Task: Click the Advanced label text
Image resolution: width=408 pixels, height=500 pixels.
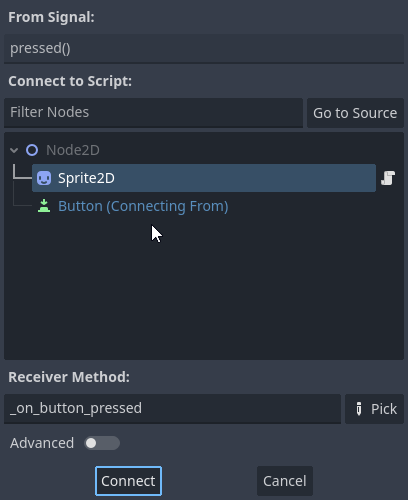Action: (x=42, y=443)
